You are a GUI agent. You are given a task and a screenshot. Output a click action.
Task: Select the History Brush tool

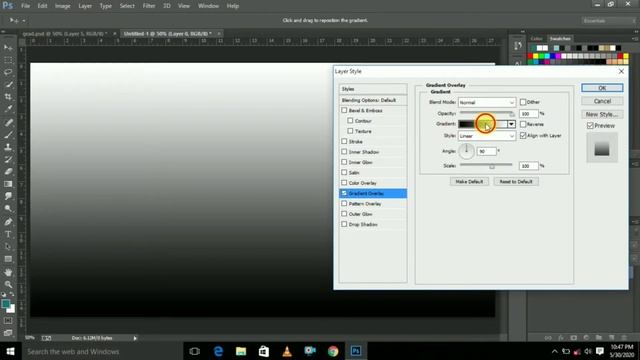point(8,159)
